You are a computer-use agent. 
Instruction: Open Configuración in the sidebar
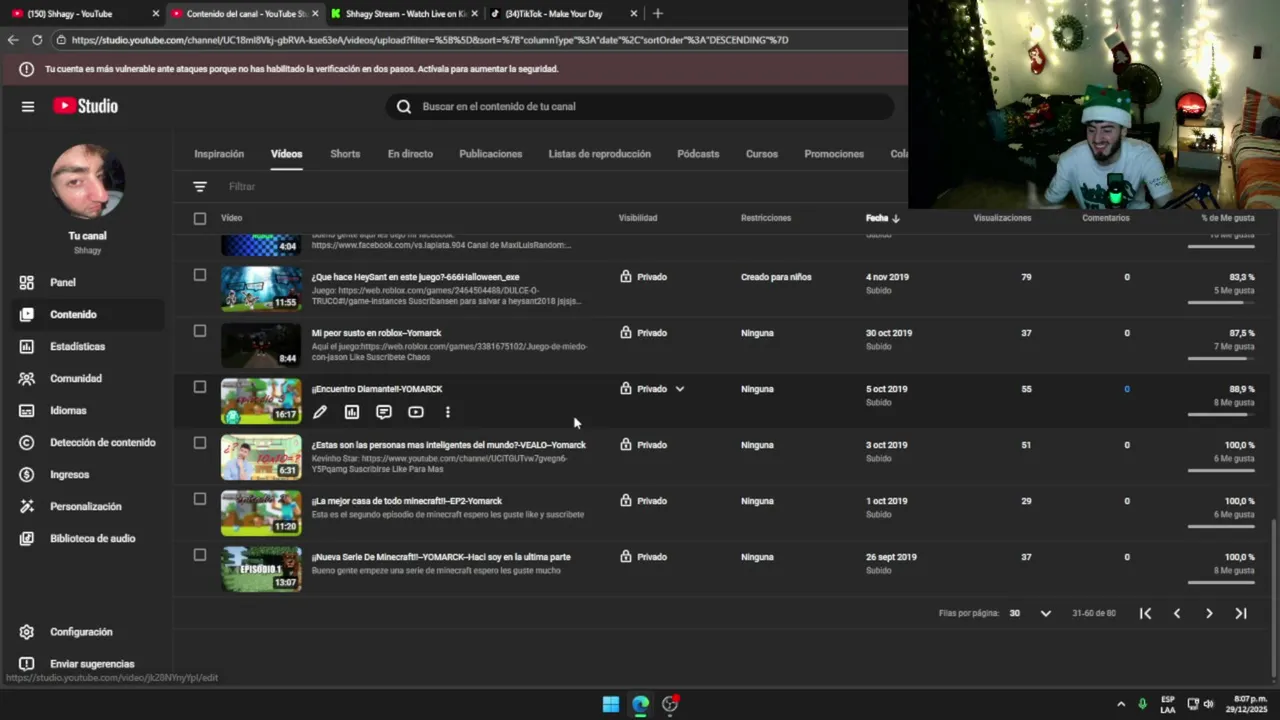(82, 632)
